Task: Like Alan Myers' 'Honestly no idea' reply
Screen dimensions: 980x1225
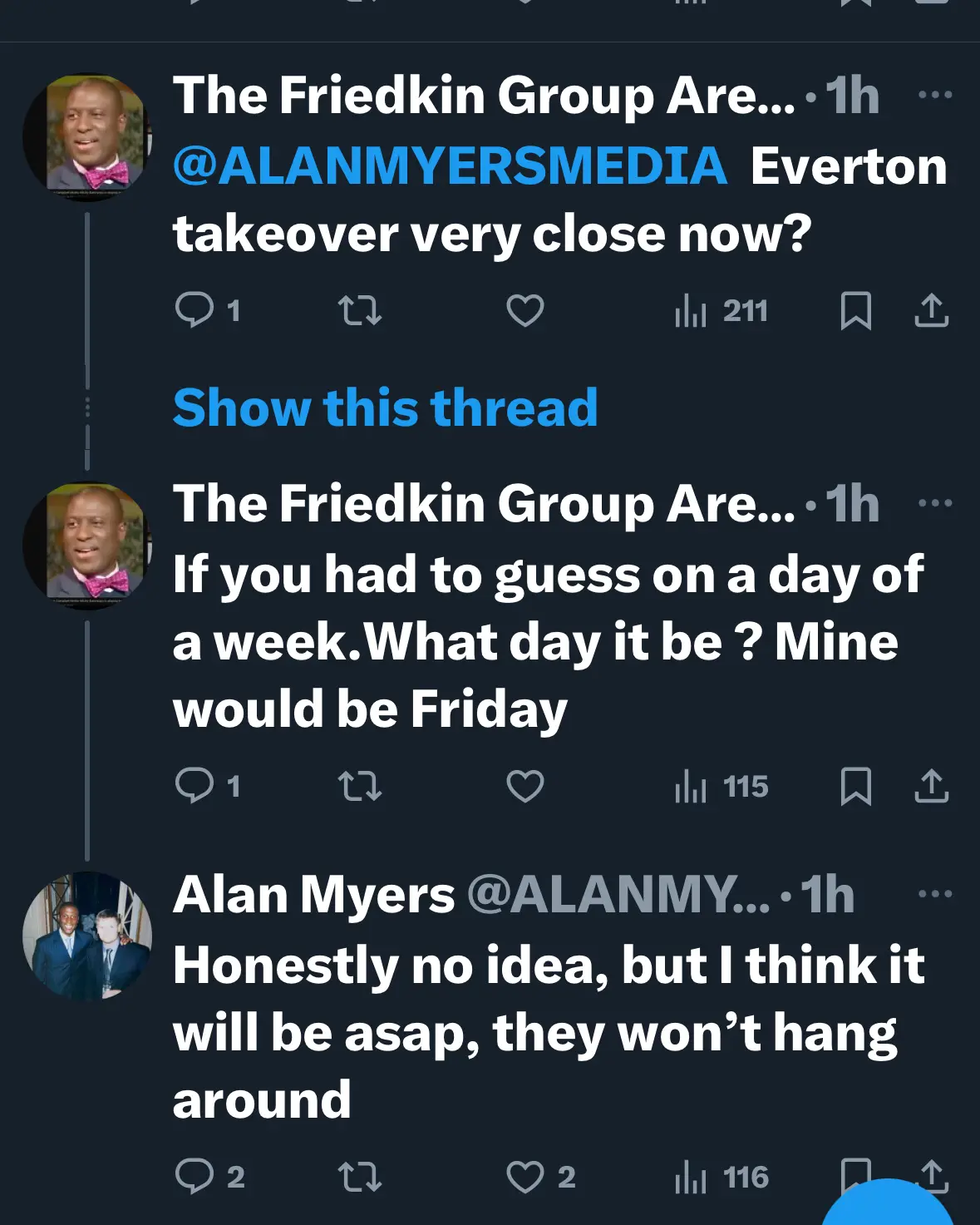Action: [525, 1177]
